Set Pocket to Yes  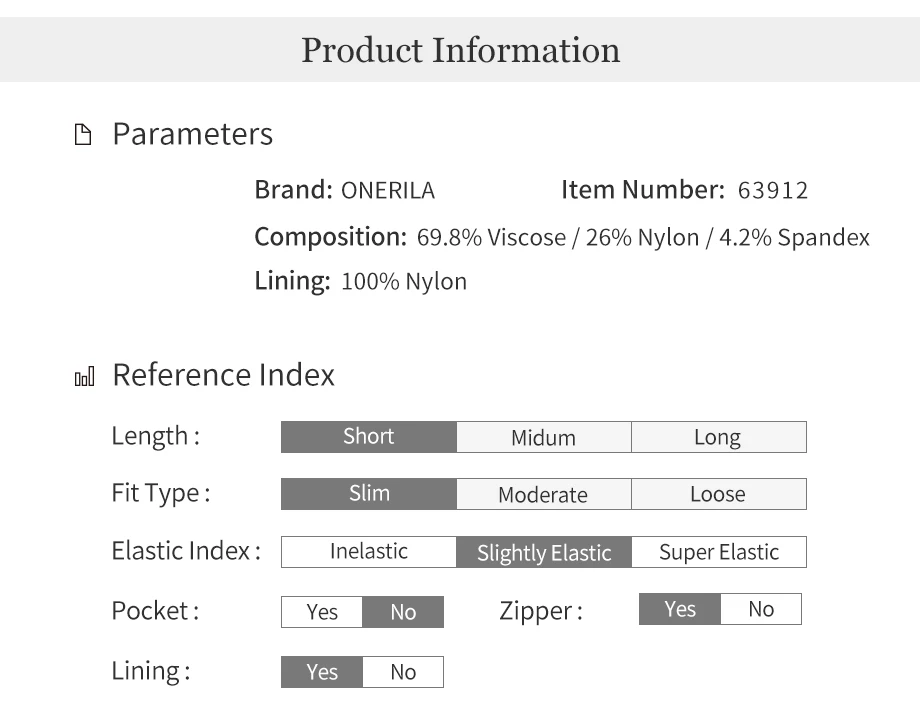coord(322,612)
